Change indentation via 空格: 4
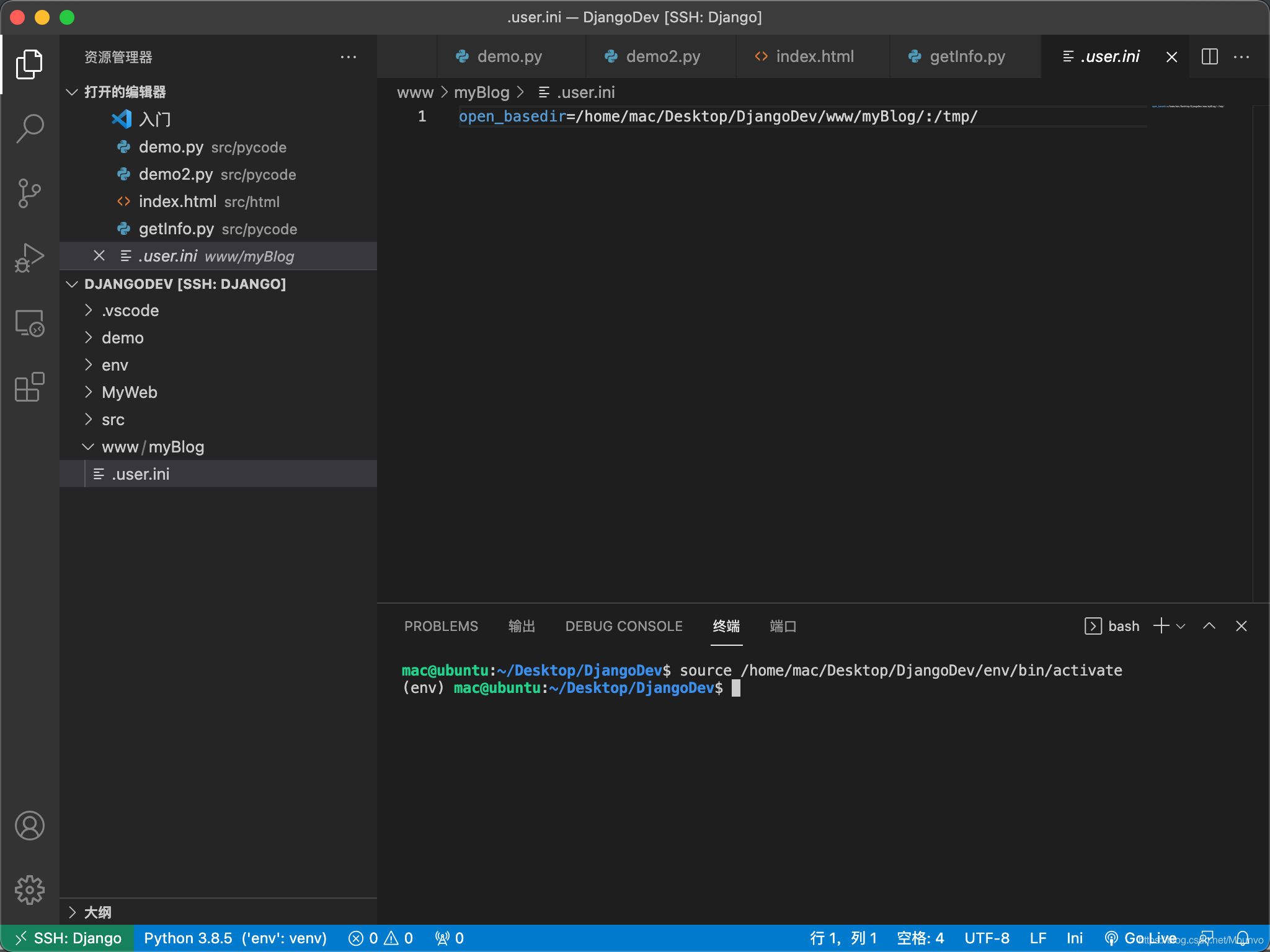 tap(920, 938)
